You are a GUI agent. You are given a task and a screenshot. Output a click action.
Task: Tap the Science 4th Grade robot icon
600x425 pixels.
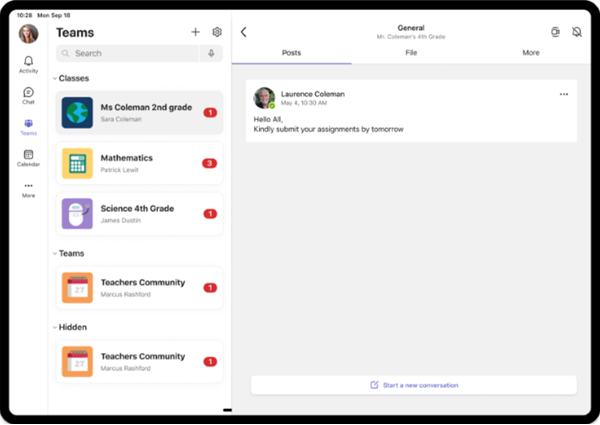77,213
